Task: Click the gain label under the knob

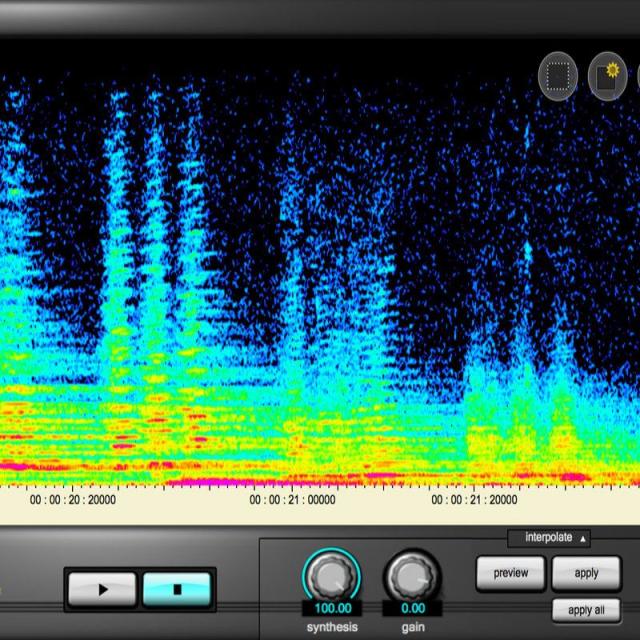Action: [x=411, y=627]
